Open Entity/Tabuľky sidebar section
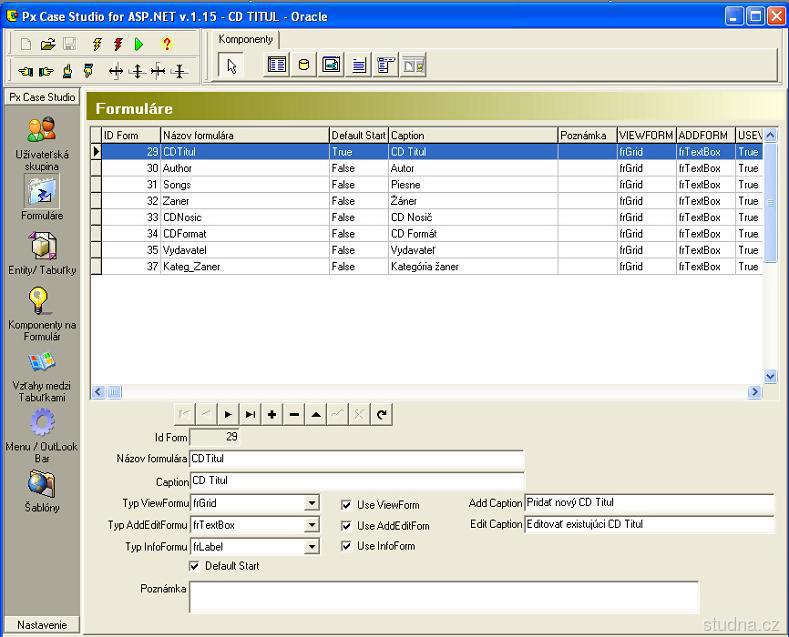This screenshot has height=637, width=789. pos(41,254)
